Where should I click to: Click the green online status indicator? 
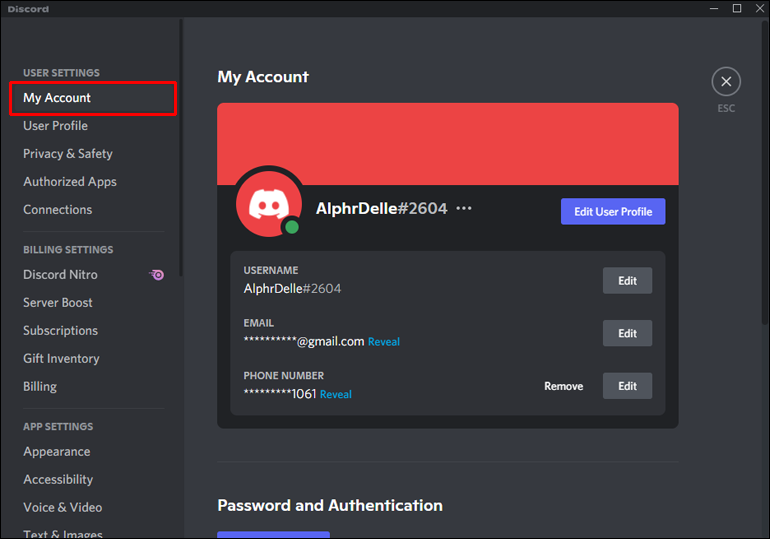coord(292,227)
